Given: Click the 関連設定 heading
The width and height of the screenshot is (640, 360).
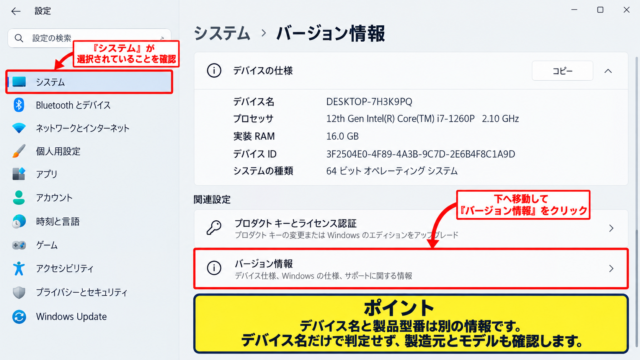Looking at the screenshot, I should click(212, 200).
